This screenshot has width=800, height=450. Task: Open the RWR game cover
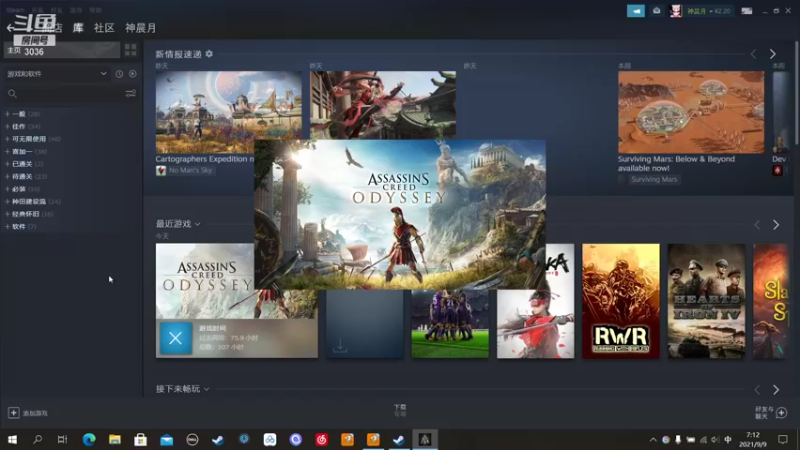pos(621,301)
